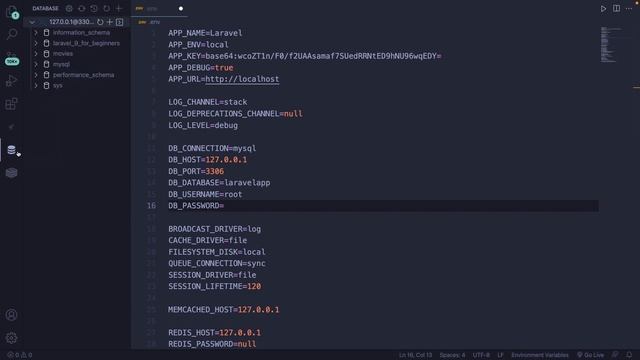Viewport: 640px width, 360px height.
Task: Open the Accounts menu icon
Action: tap(11, 315)
